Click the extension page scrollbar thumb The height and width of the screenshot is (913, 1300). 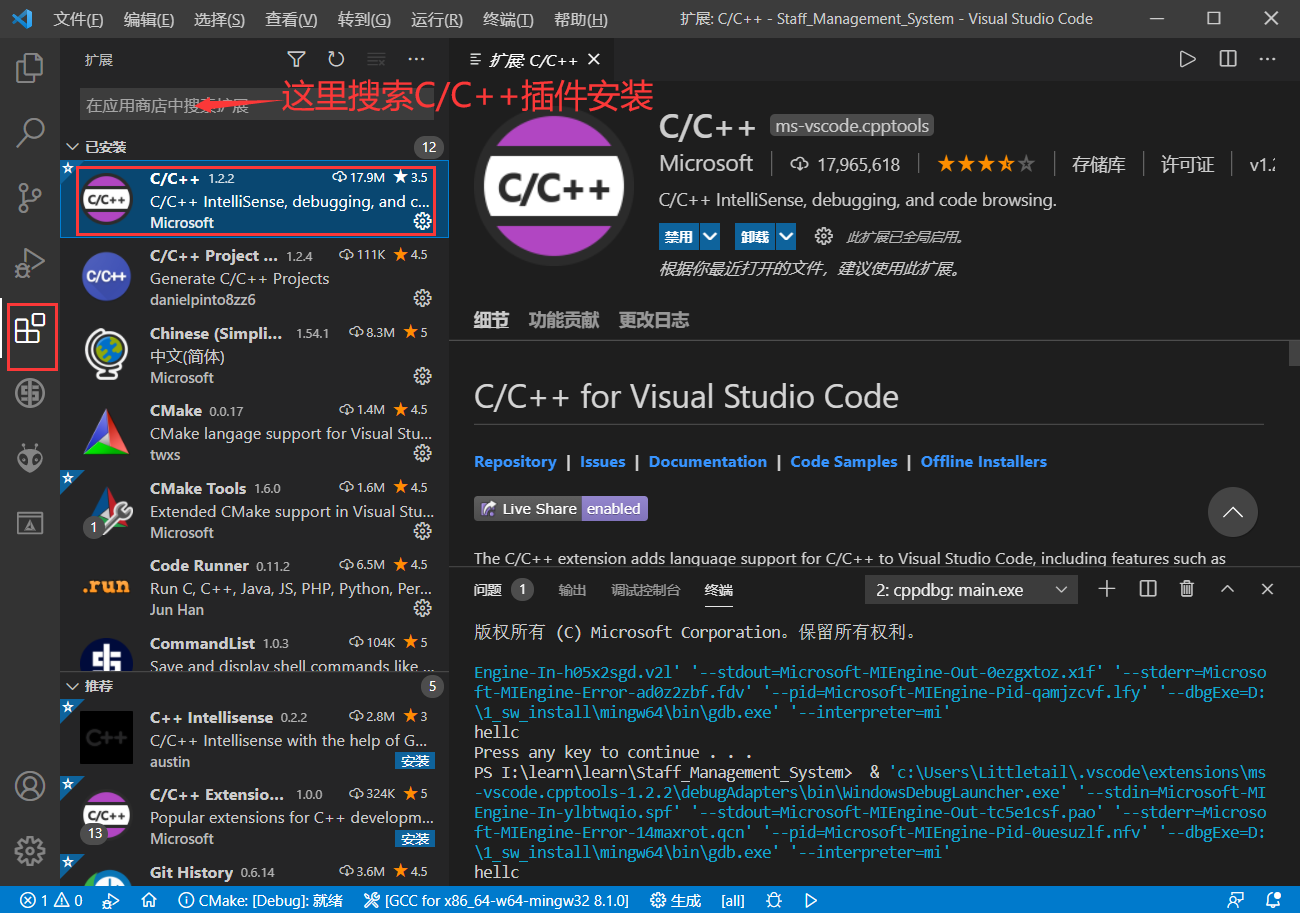click(1294, 353)
